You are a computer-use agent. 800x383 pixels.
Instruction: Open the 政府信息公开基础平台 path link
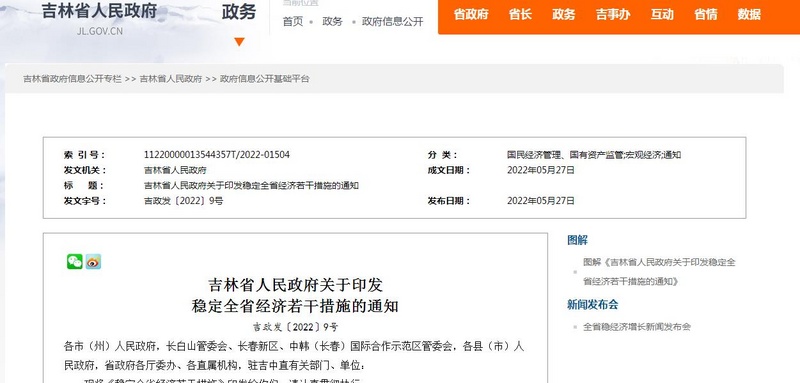click(265, 79)
